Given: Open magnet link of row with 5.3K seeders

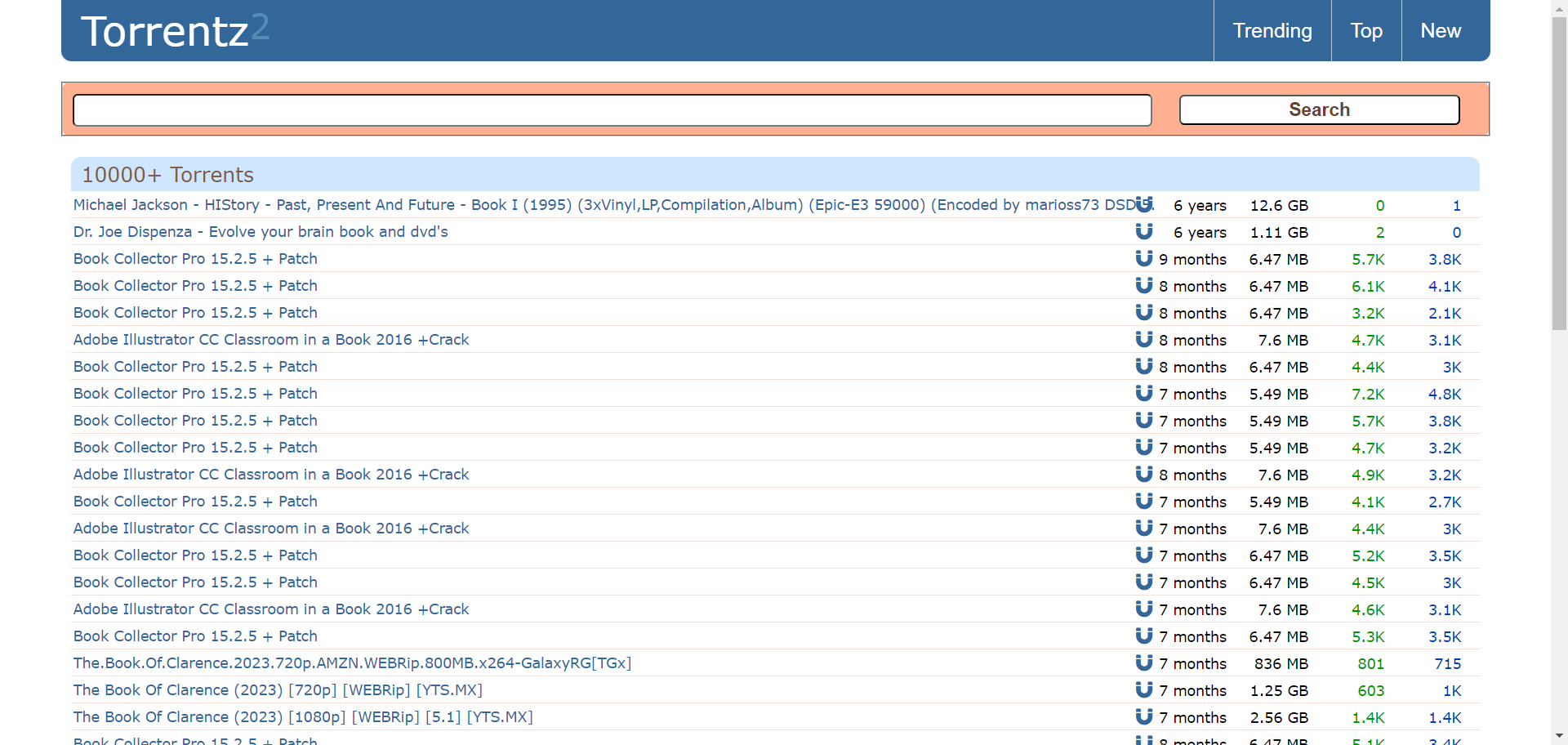Looking at the screenshot, I should (1144, 636).
